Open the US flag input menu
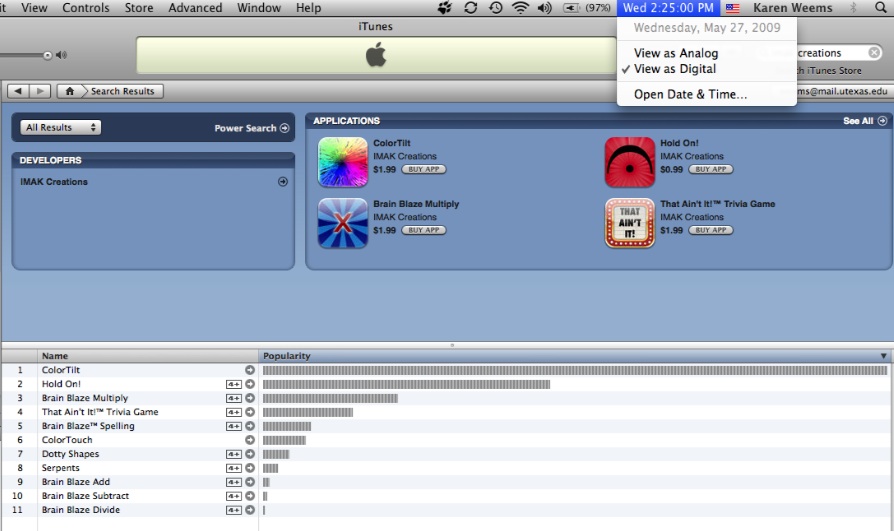 733,8
